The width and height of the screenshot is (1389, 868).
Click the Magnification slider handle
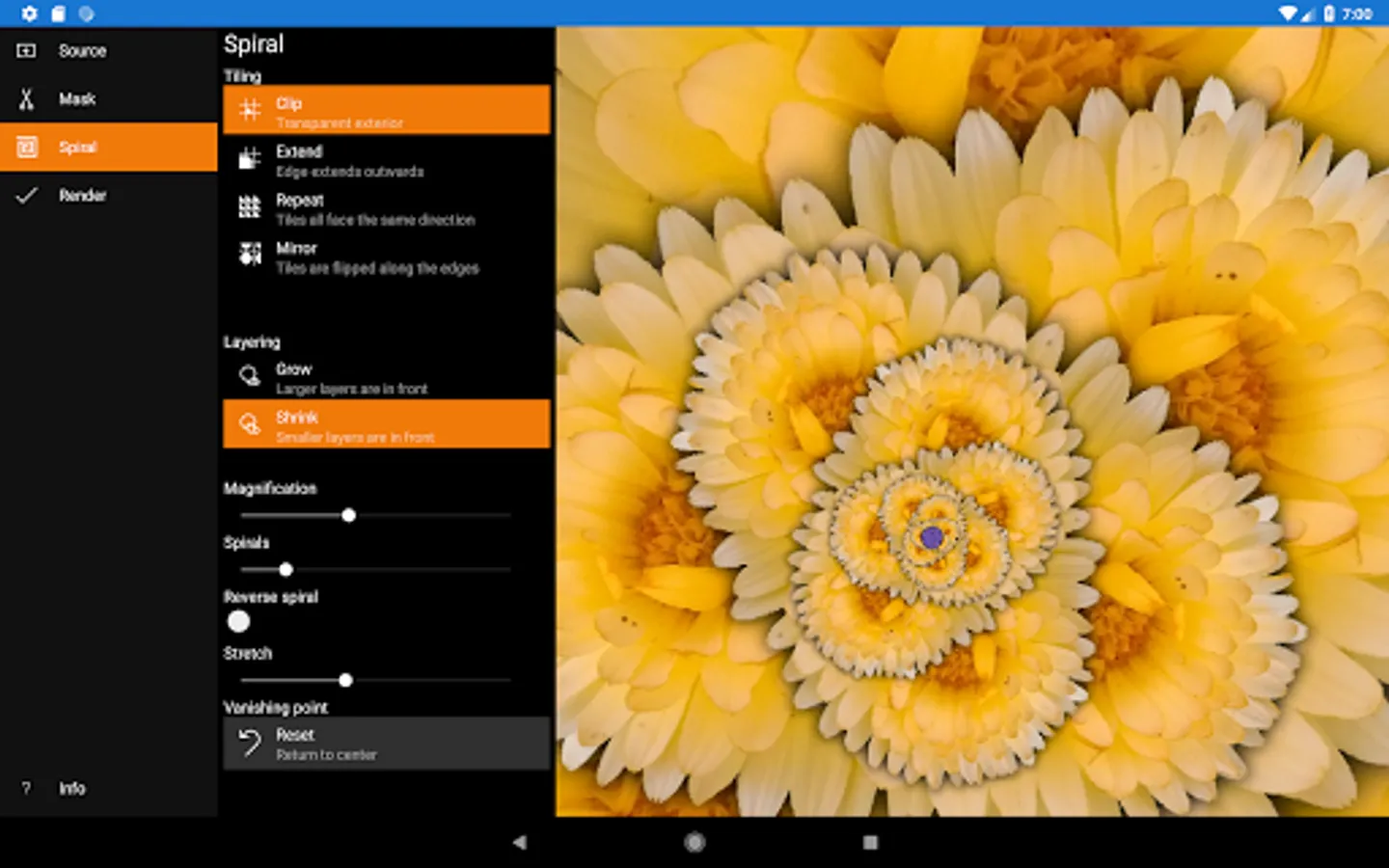[x=348, y=516]
